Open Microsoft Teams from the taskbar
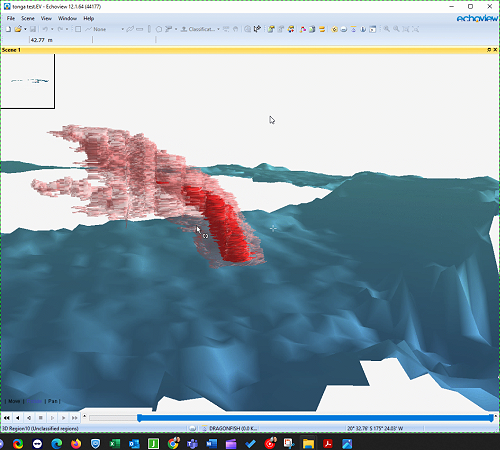 point(192,444)
